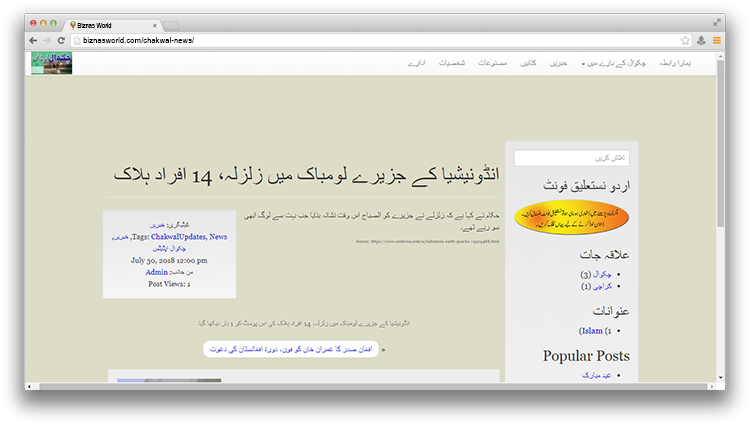
Task: Bookmark this page with the star icon
Action: pos(685,41)
